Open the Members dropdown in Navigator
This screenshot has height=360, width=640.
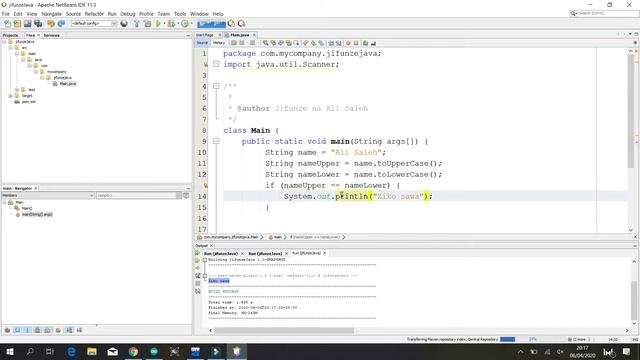tap(48, 196)
